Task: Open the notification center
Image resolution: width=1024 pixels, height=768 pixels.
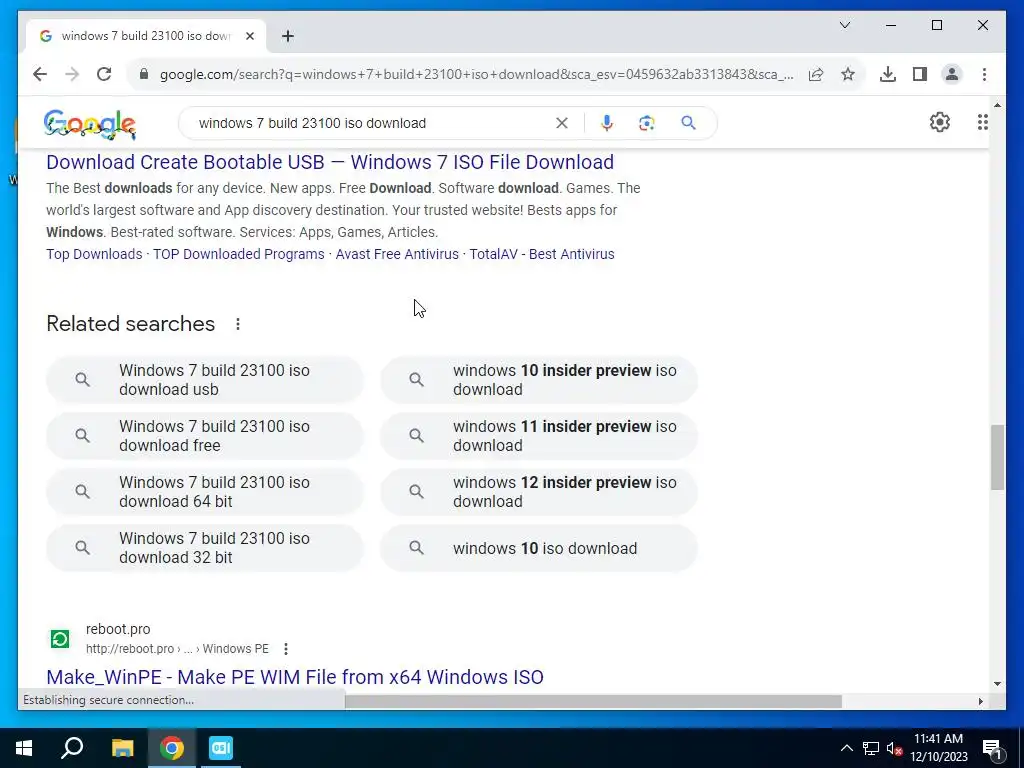Action: (x=992, y=748)
